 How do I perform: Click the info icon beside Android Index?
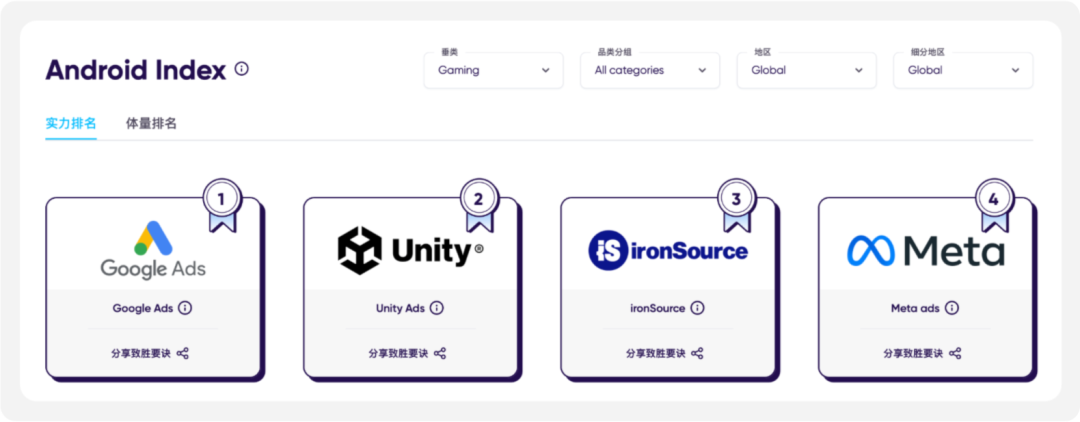pos(242,69)
